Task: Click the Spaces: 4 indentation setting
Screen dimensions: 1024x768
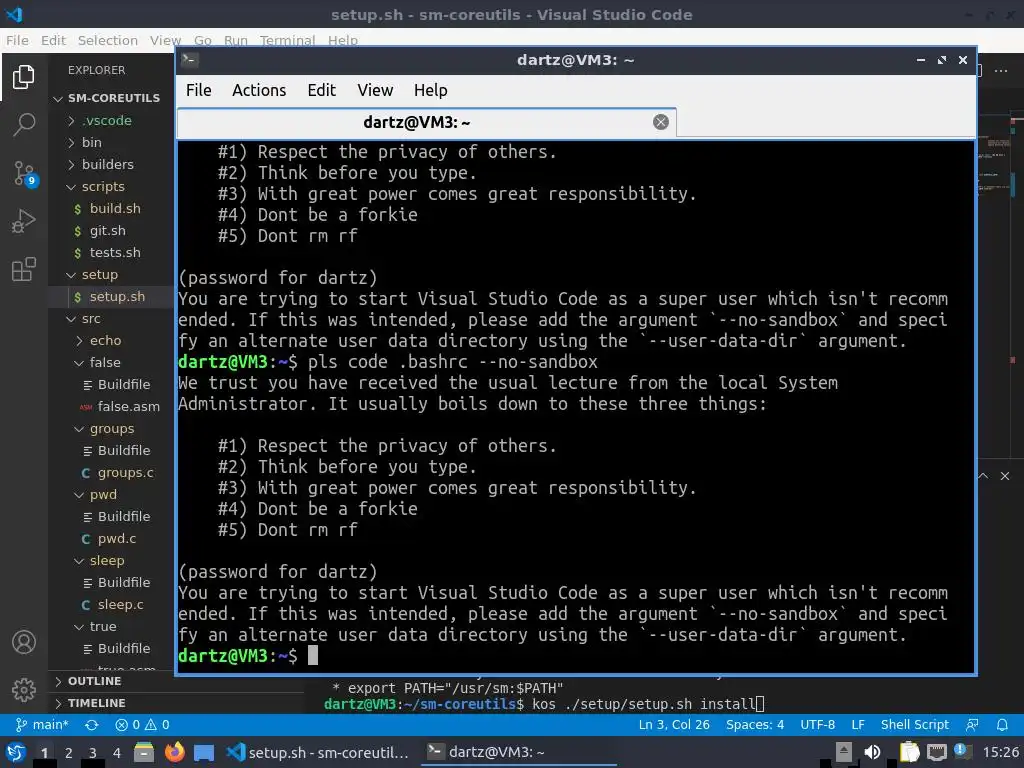Action: [x=755, y=724]
